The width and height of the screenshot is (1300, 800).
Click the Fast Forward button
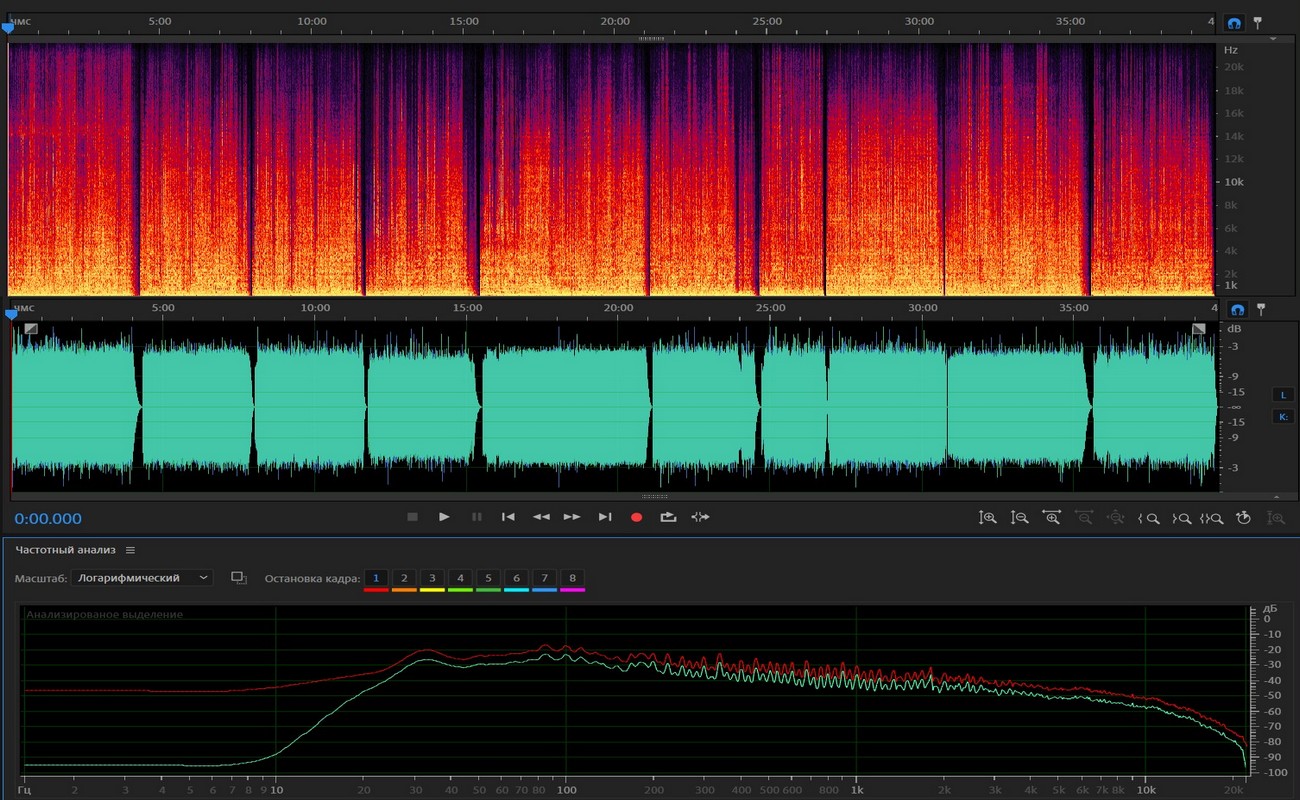pyautogui.click(x=572, y=517)
